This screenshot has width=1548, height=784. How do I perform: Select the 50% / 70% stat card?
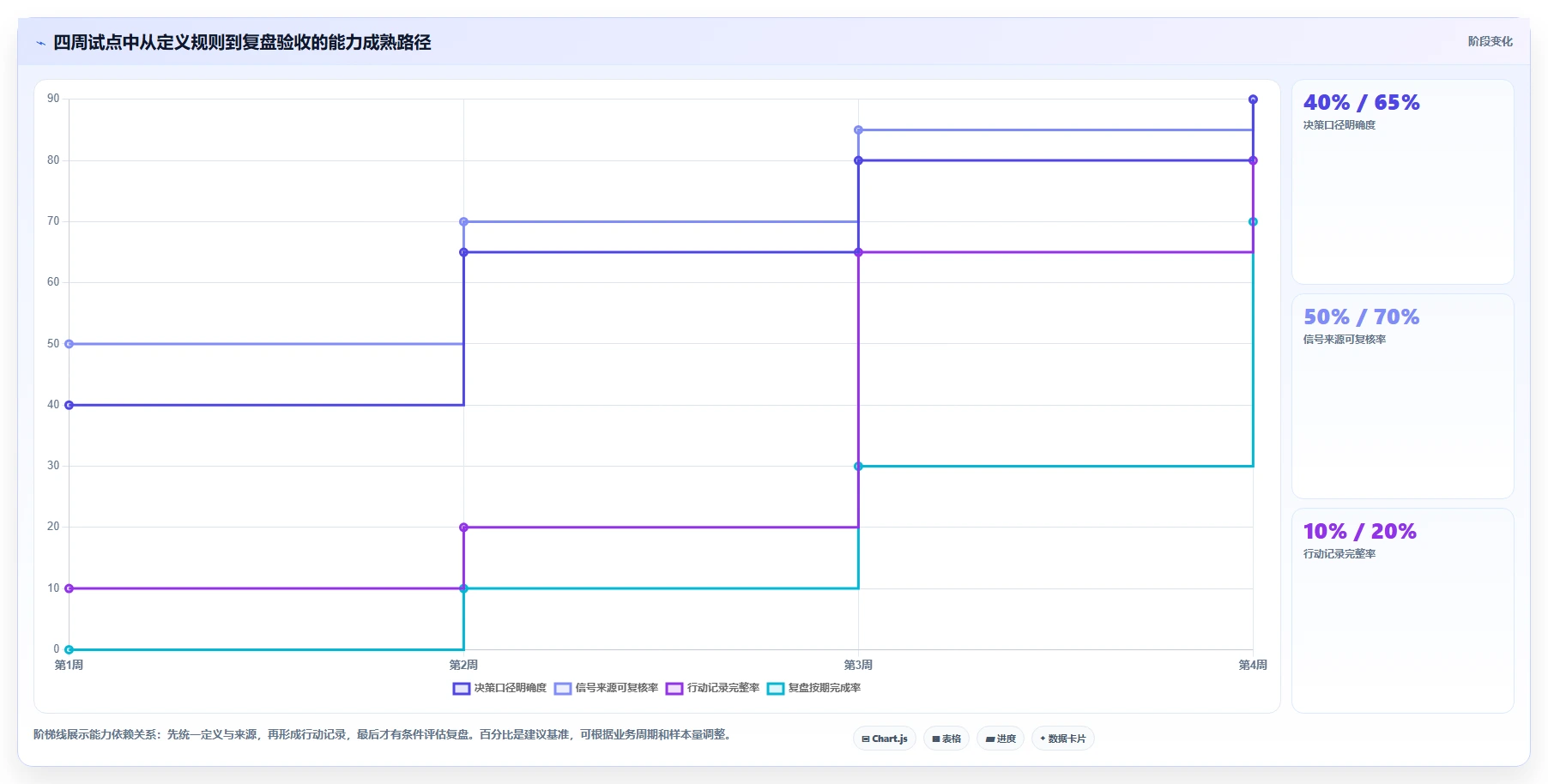[1403, 396]
